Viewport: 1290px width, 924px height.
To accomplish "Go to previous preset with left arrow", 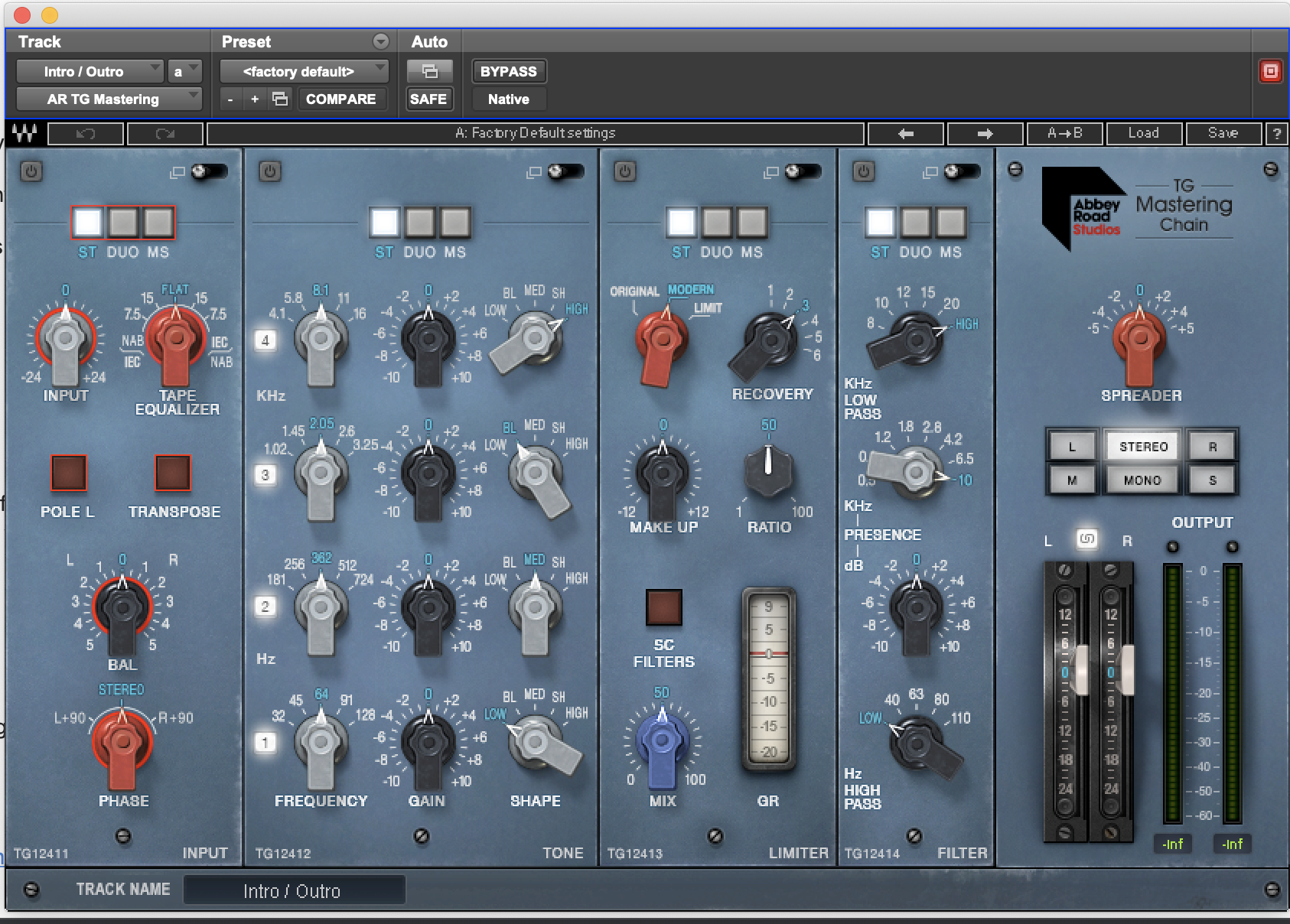I will click(x=906, y=134).
